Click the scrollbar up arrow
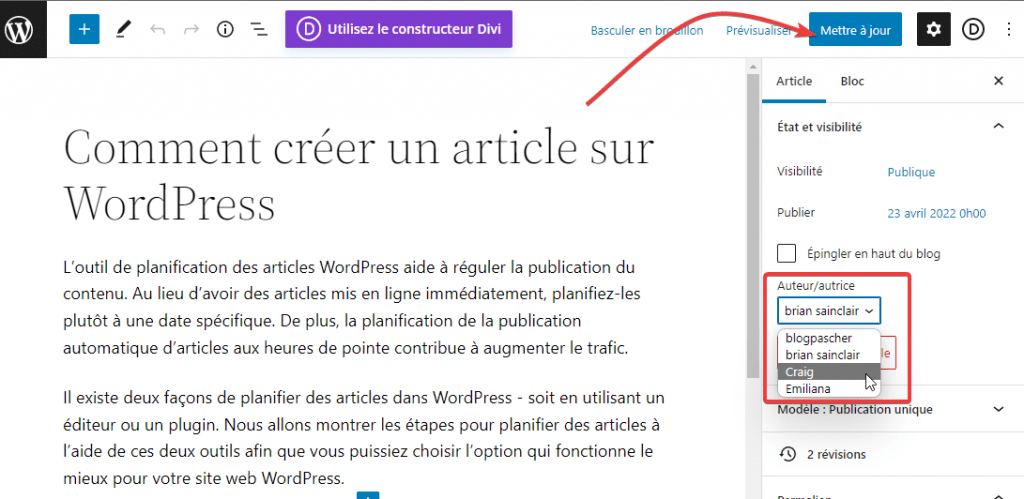 tap(753, 66)
